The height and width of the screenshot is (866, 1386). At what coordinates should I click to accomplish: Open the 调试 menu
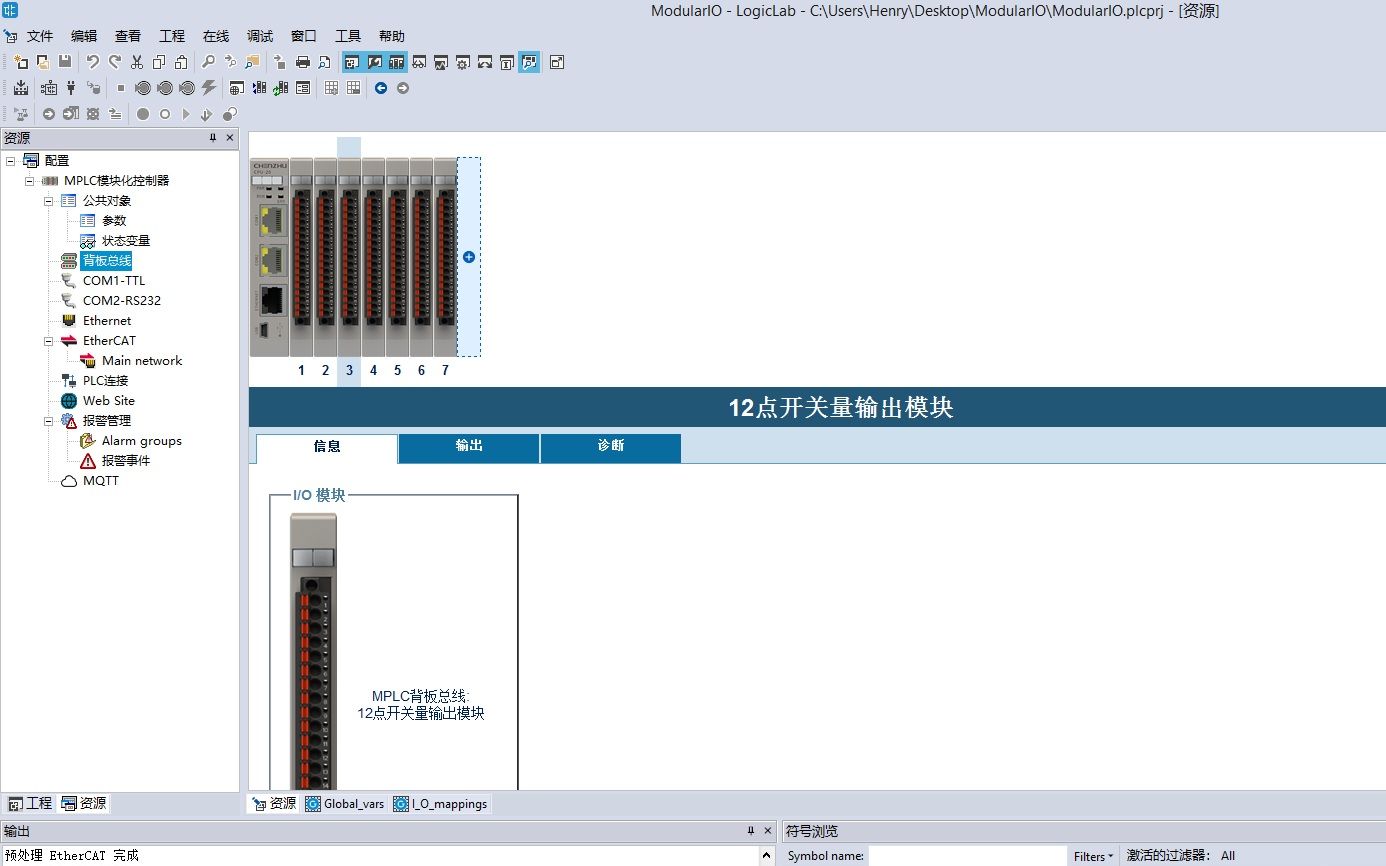pyautogui.click(x=259, y=35)
